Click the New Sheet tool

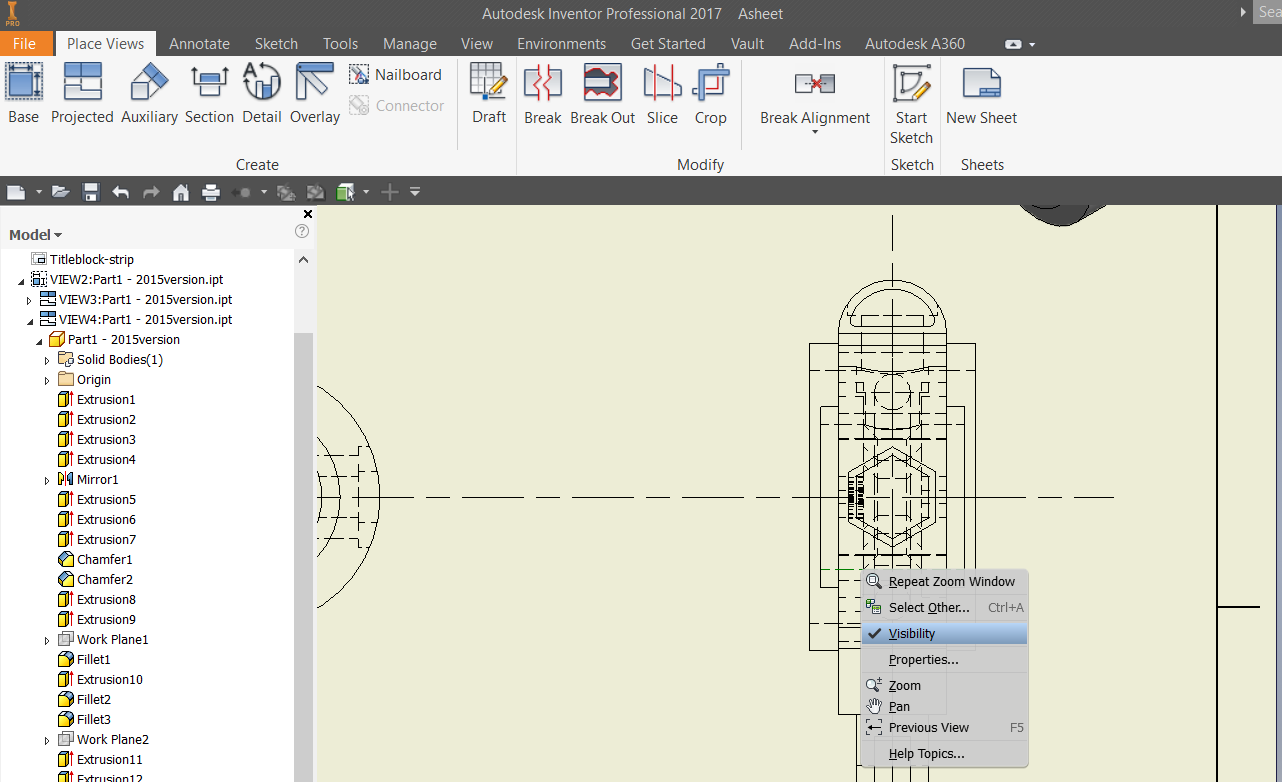click(981, 94)
